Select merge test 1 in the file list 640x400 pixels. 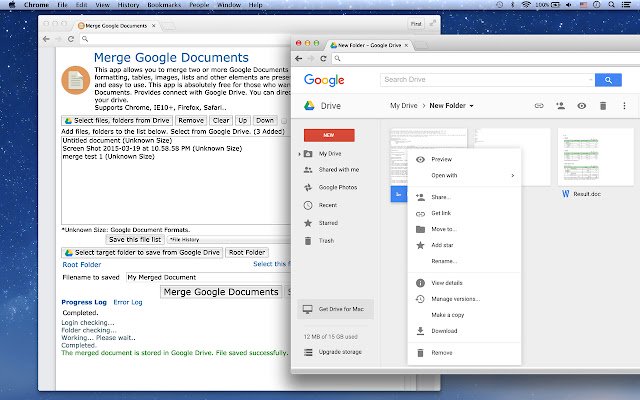[x=108, y=156]
